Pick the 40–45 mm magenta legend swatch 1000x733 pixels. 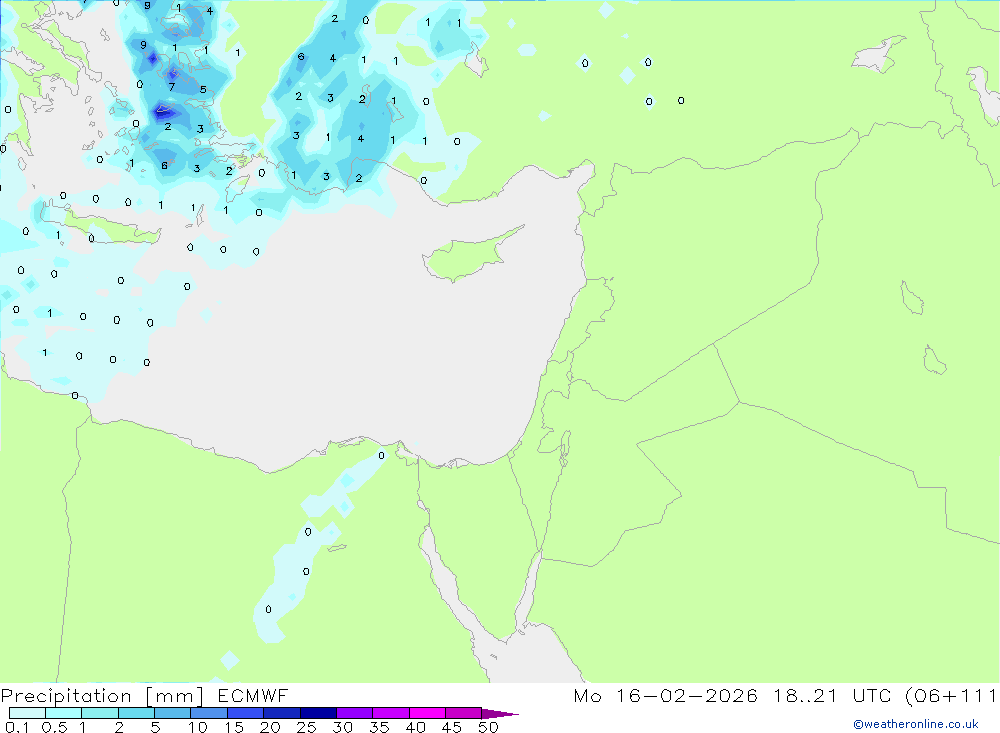(x=427, y=713)
